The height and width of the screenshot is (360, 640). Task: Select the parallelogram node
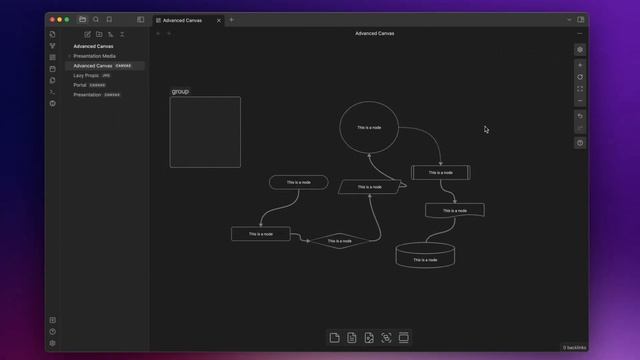click(369, 187)
